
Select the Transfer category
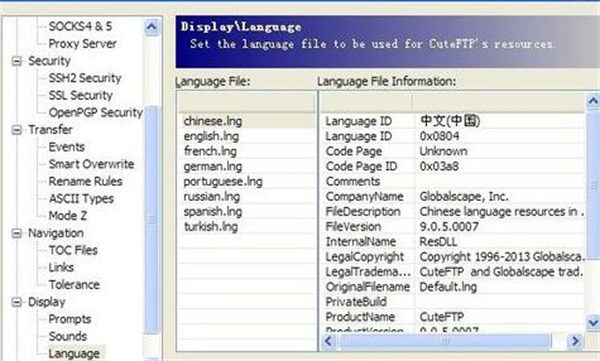pyautogui.click(x=50, y=130)
